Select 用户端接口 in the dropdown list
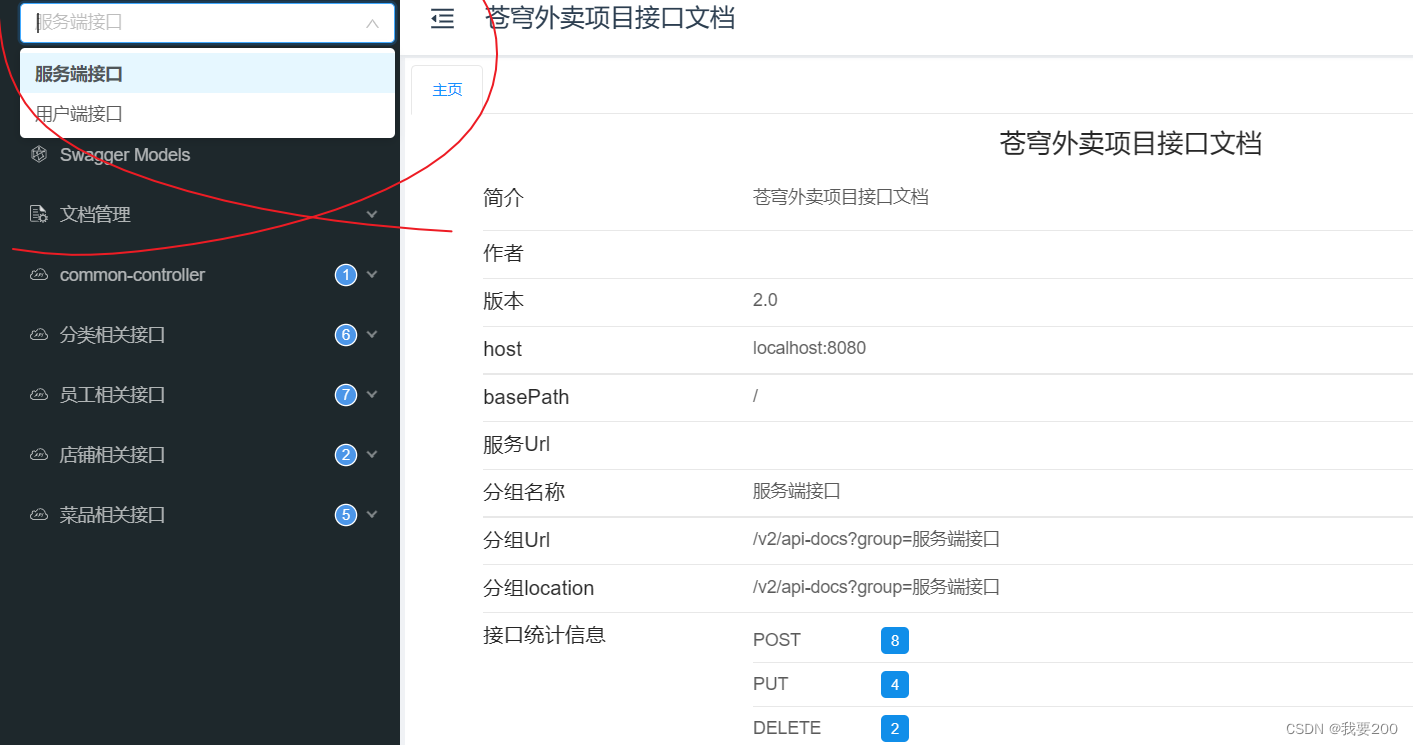This screenshot has width=1413, height=745. coord(207,114)
